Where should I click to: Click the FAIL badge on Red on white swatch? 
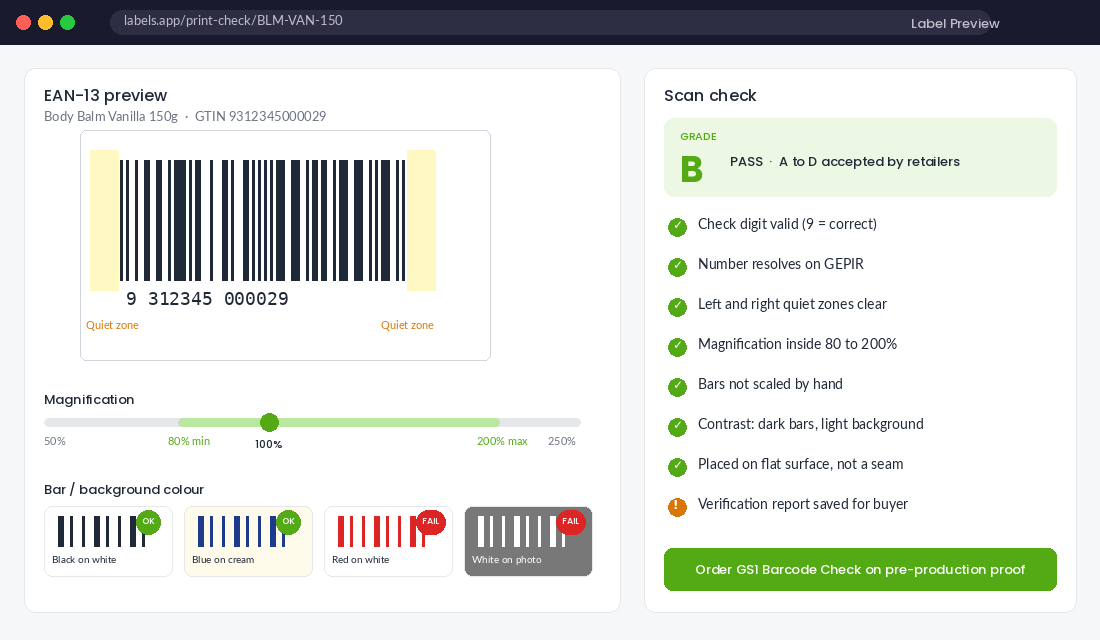430,521
